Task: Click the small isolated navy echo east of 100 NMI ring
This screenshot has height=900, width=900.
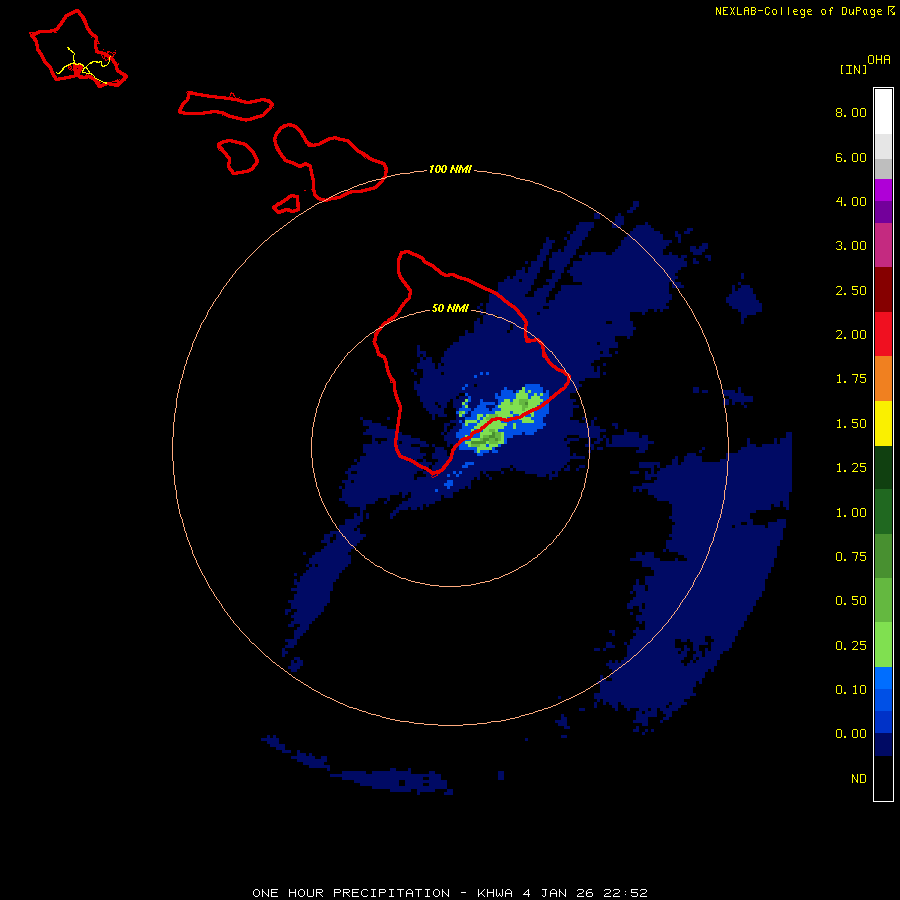Action: (x=744, y=300)
